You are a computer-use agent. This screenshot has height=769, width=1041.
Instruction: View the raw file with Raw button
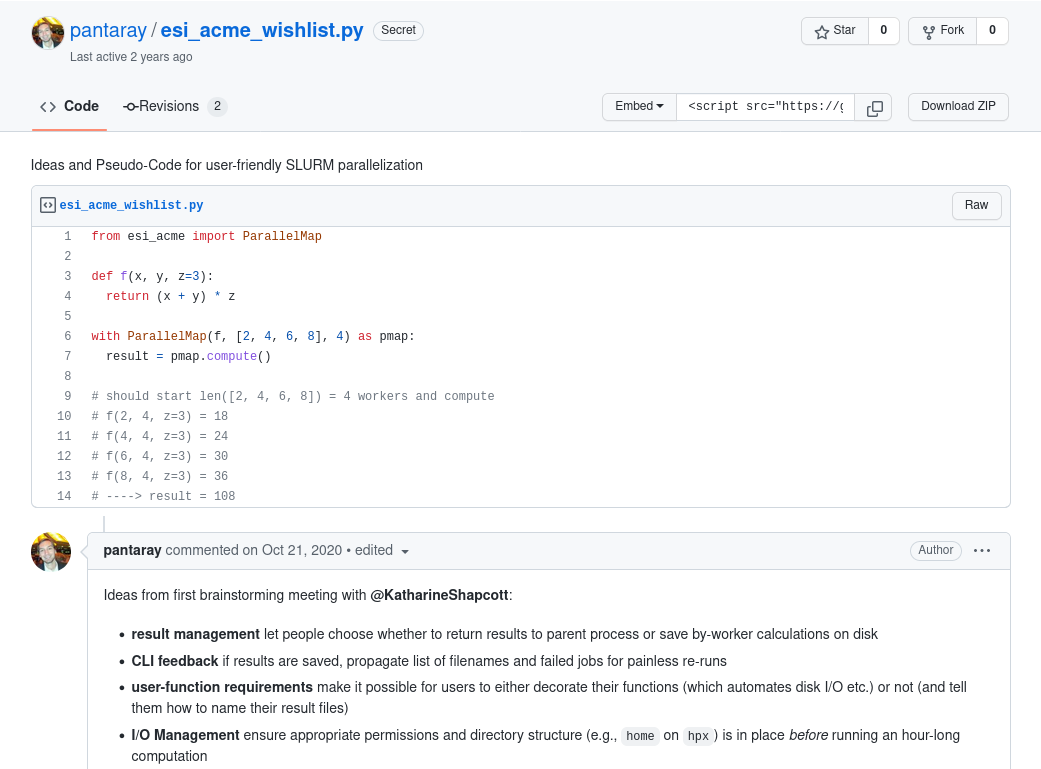(976, 205)
